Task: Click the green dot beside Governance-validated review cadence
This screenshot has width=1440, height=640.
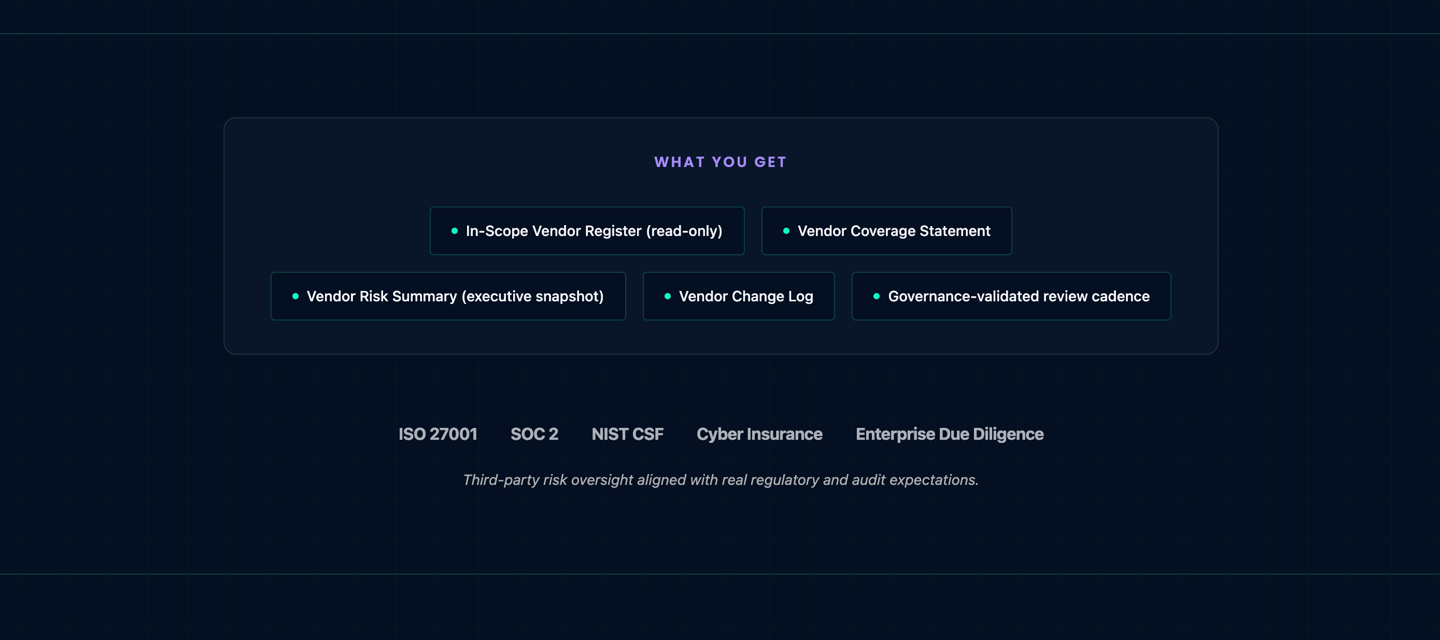Action: 876,296
